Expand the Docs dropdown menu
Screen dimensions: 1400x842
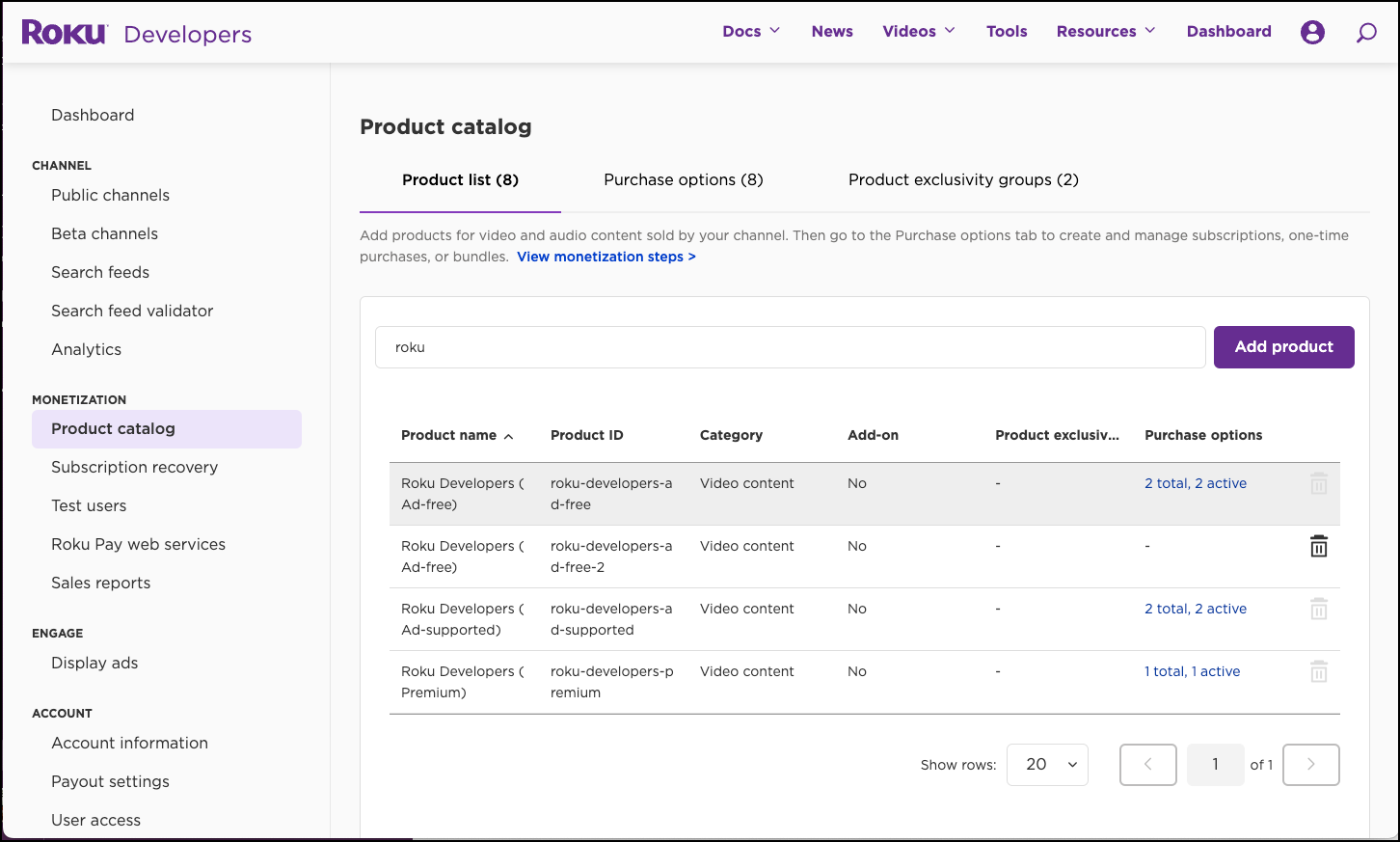click(750, 32)
